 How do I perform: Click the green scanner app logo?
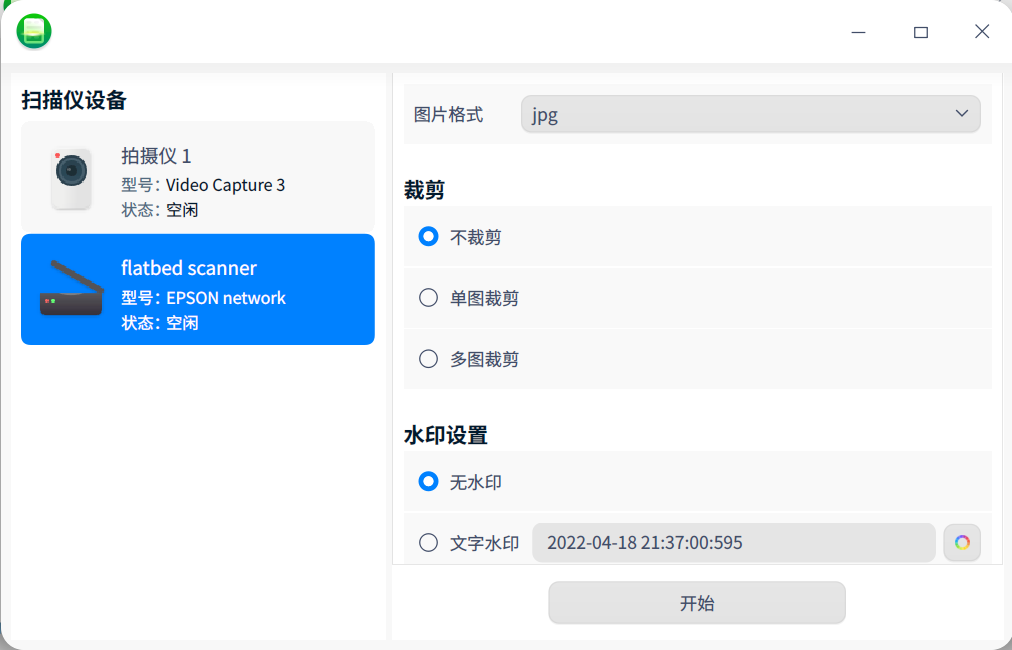(34, 31)
